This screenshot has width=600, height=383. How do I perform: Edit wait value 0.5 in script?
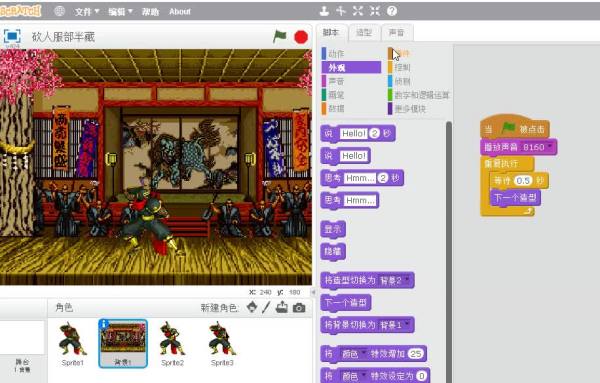tap(522, 180)
